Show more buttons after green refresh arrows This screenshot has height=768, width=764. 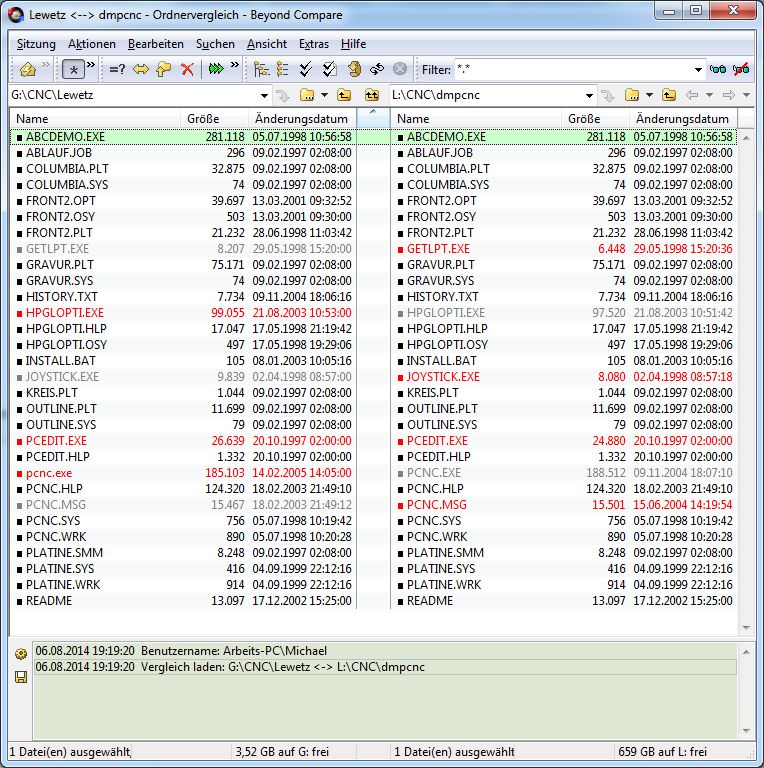(x=235, y=65)
